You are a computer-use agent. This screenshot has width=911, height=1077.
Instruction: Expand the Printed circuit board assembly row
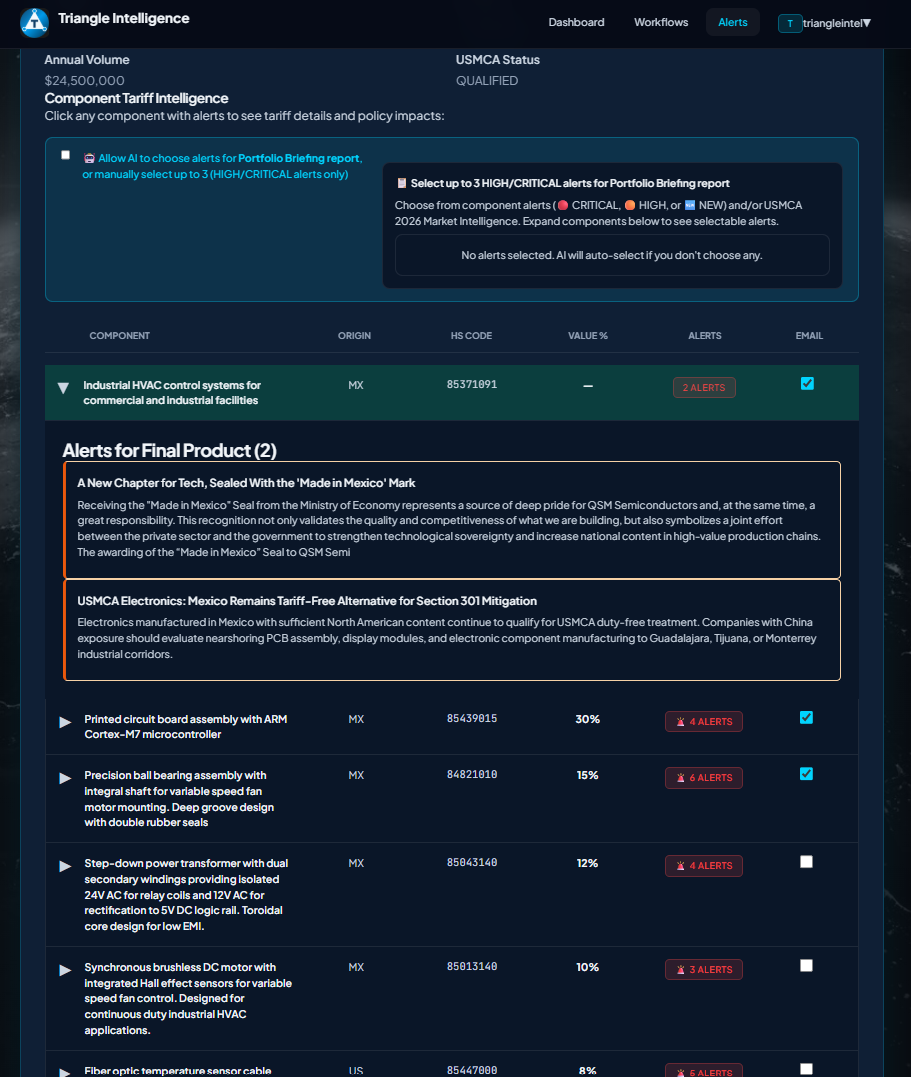pyautogui.click(x=66, y=722)
